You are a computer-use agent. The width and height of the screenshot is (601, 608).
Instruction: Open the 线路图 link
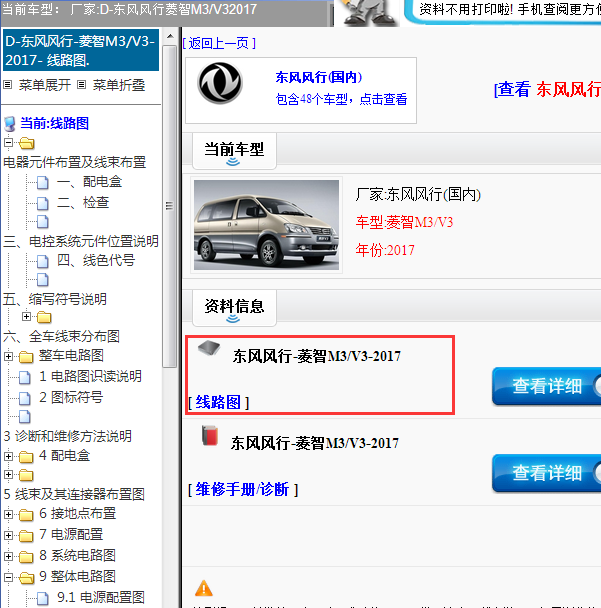218,402
